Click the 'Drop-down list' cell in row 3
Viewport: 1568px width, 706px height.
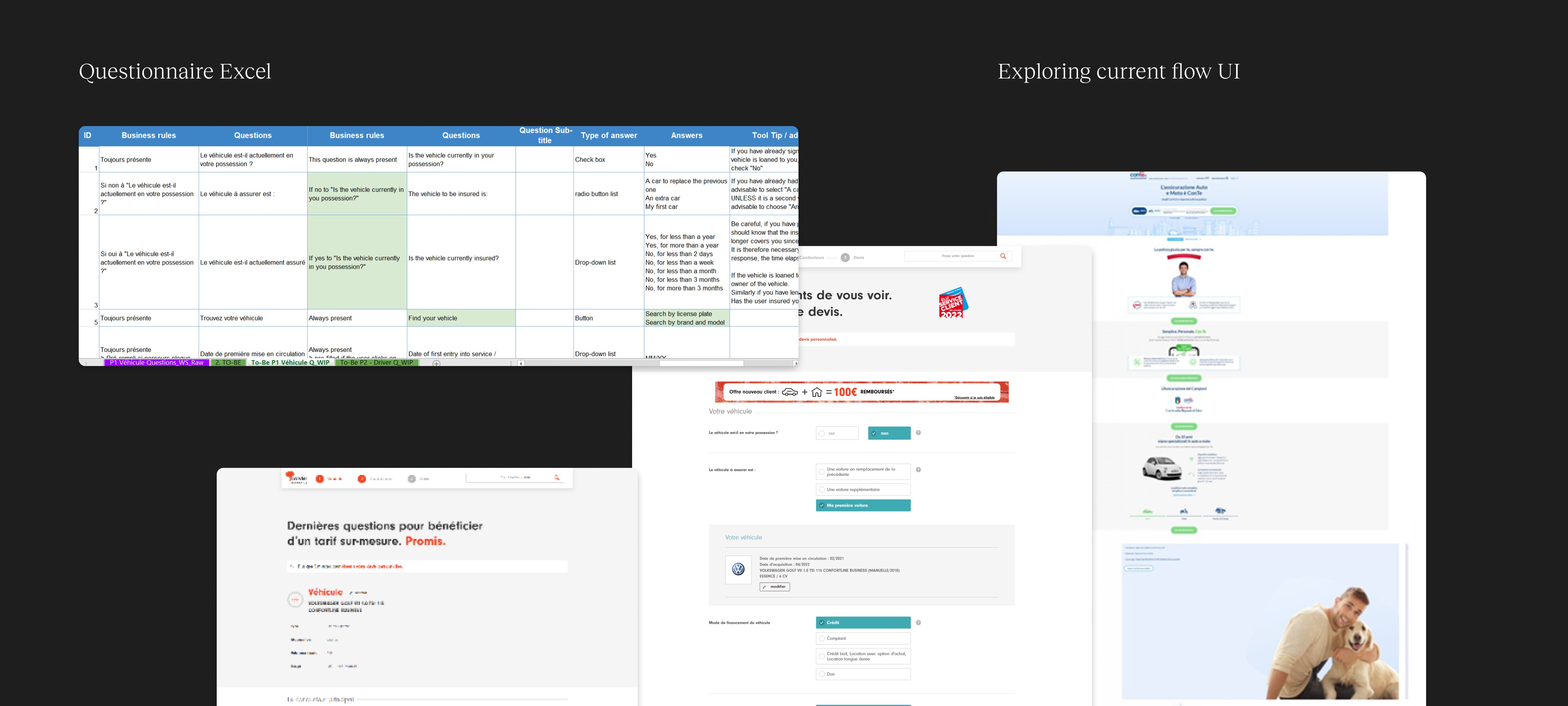coord(609,263)
